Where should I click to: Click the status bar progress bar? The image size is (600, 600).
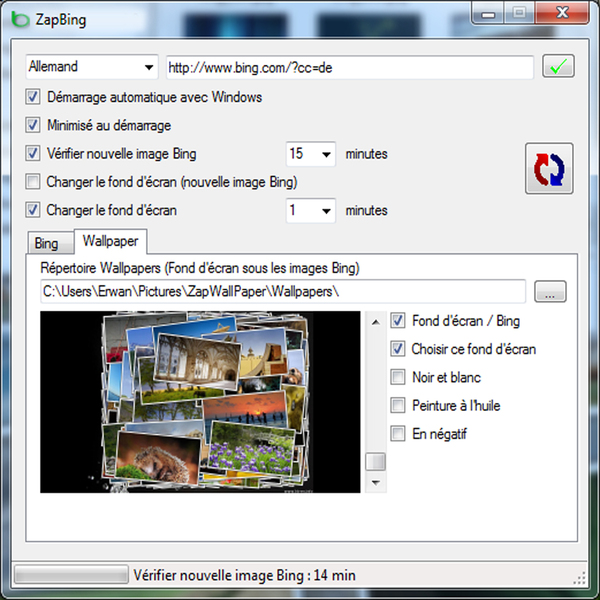point(71,575)
